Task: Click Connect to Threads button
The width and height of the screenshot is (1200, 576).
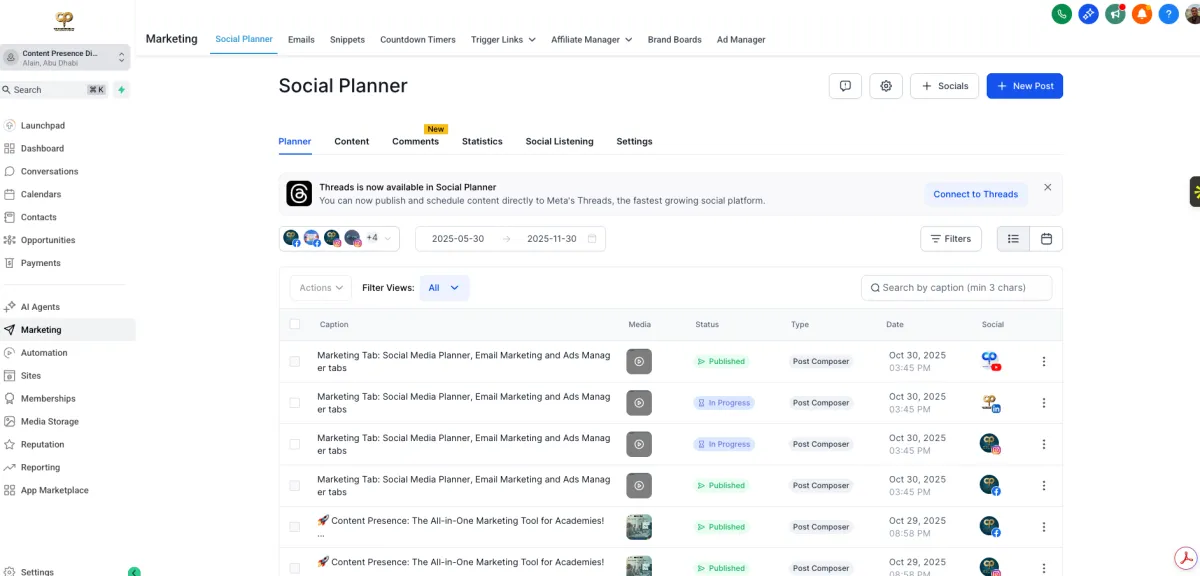Action: 975,194
